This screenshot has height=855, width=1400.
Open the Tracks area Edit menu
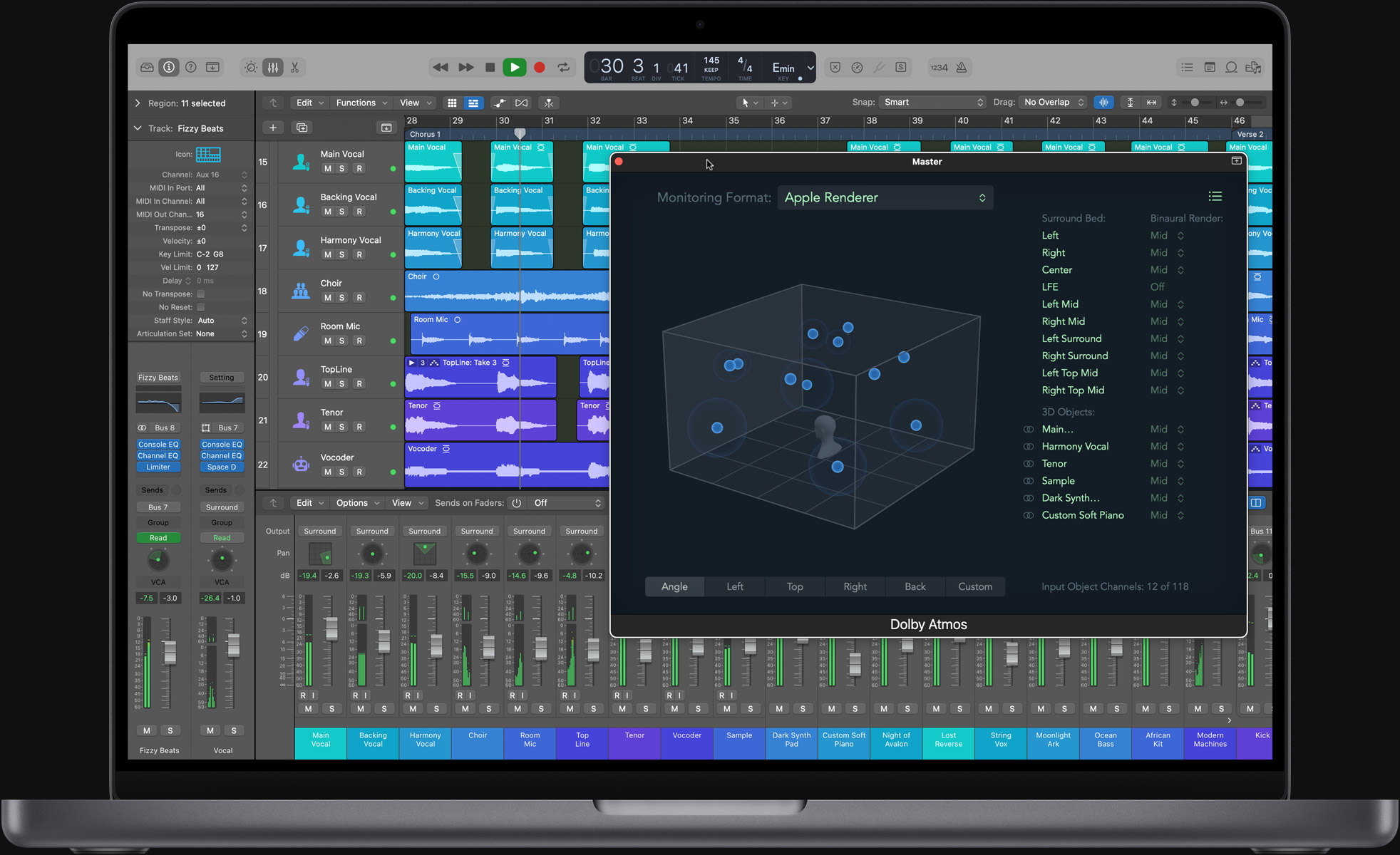coord(310,103)
